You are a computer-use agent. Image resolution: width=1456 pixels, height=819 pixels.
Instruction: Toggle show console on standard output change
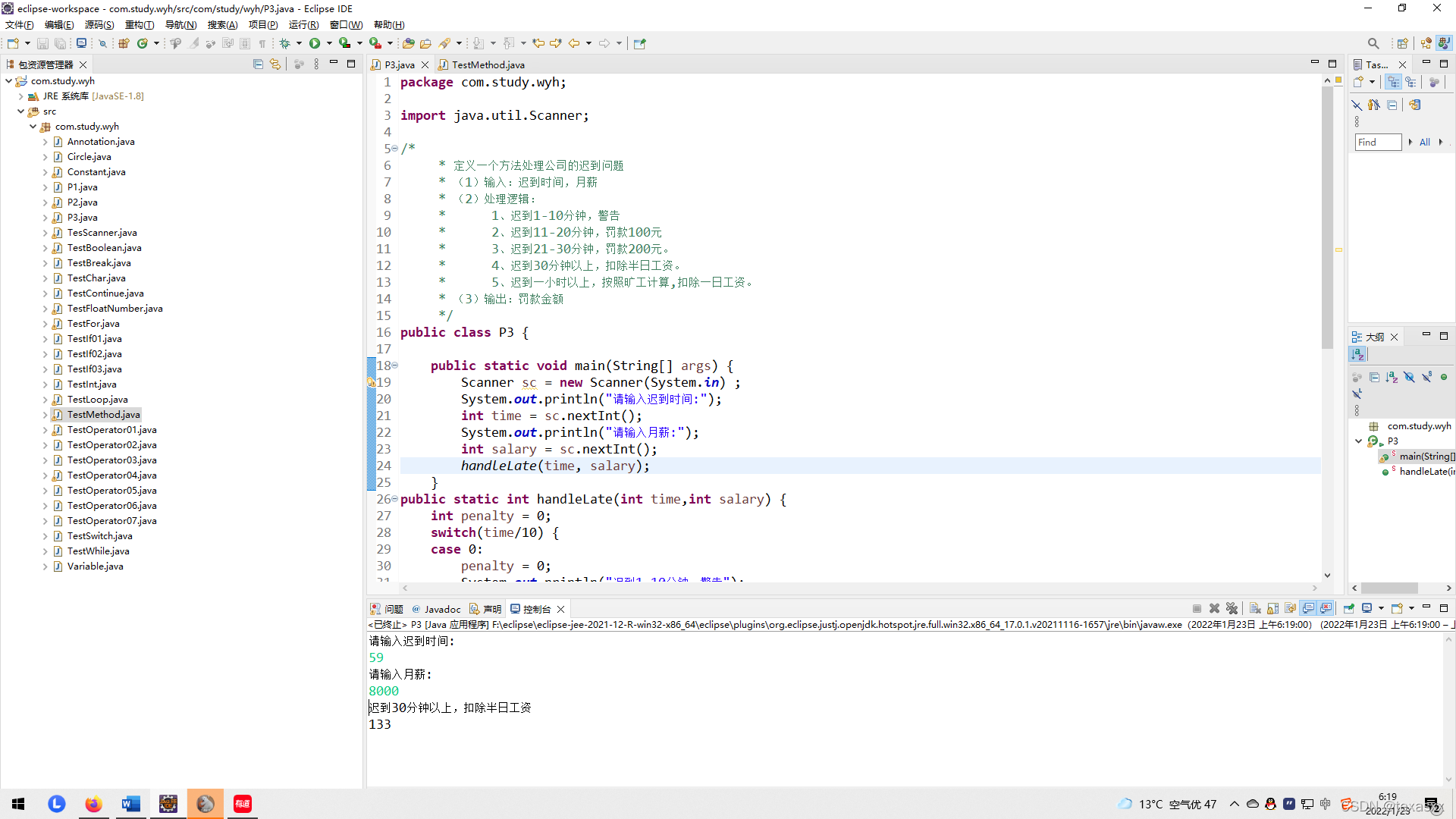coord(1308,609)
